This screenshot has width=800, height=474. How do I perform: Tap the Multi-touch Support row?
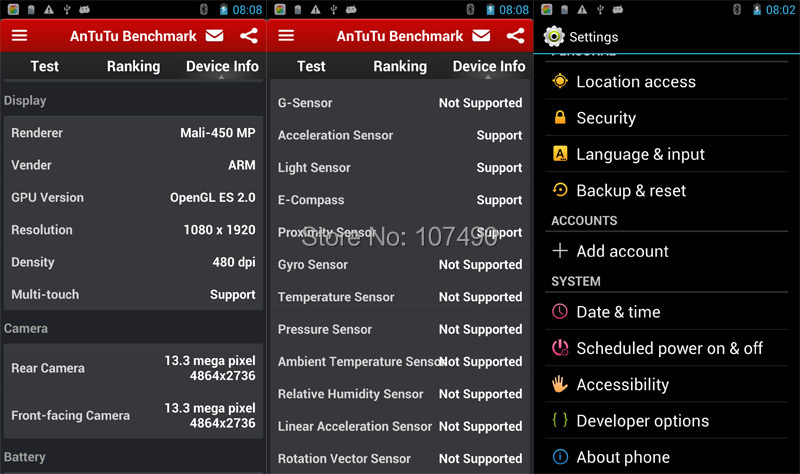click(133, 294)
